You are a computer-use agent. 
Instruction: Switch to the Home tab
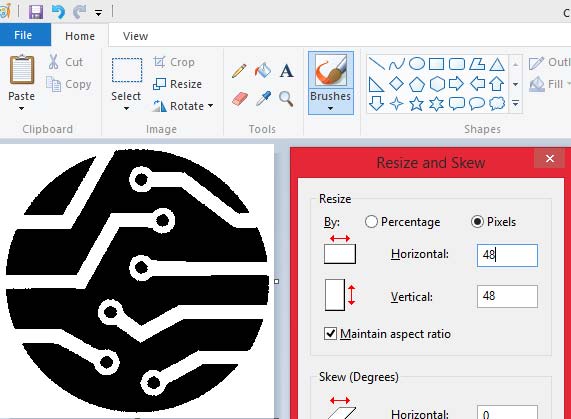[80, 36]
